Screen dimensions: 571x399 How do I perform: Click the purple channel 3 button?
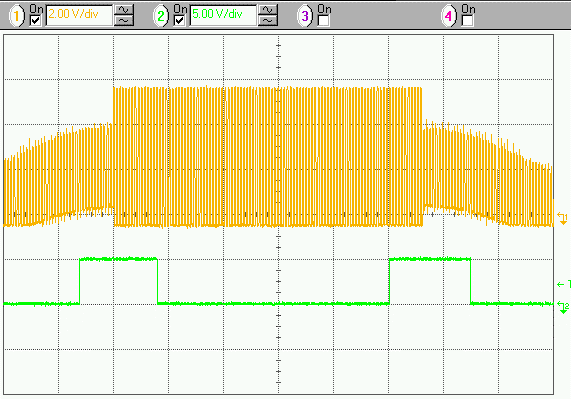[305, 16]
